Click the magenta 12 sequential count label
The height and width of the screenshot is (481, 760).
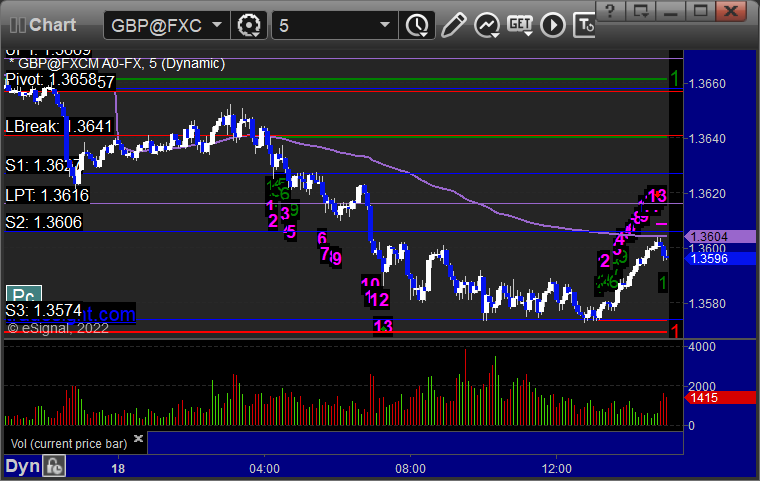pyautogui.click(x=380, y=300)
